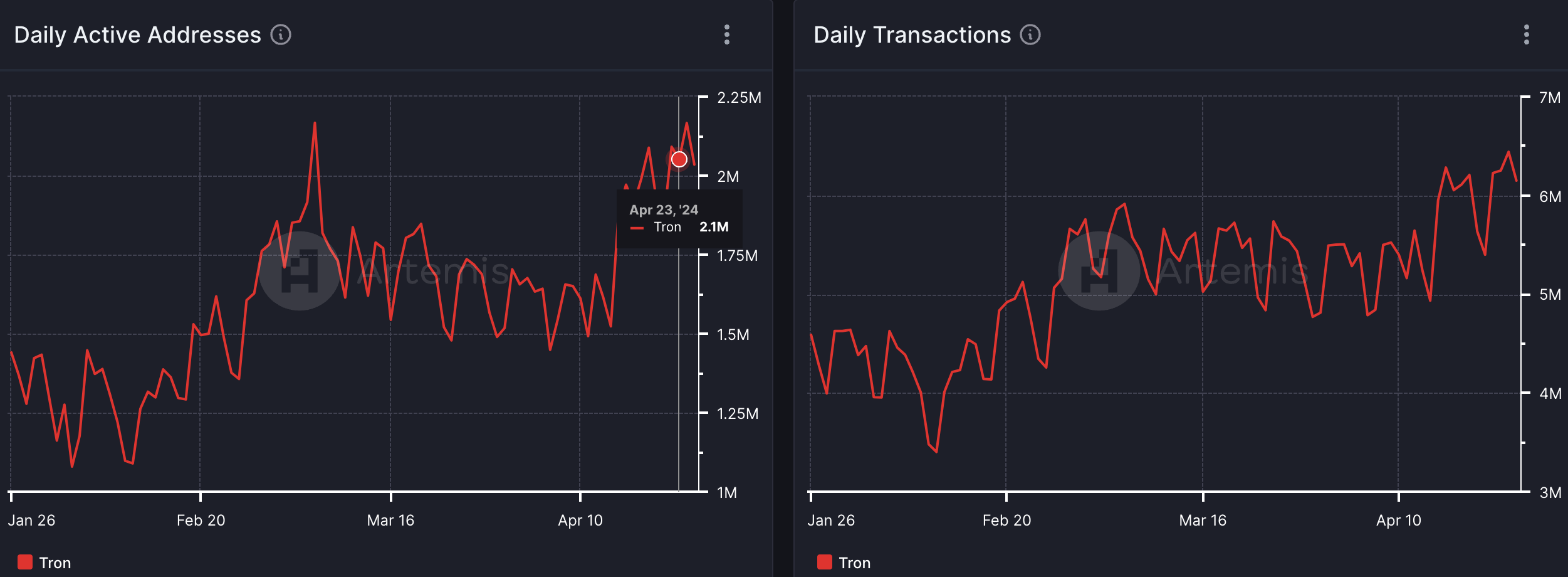Click the info icon beside Daily Transactions
This screenshot has height=577, width=1568.
click(1030, 35)
